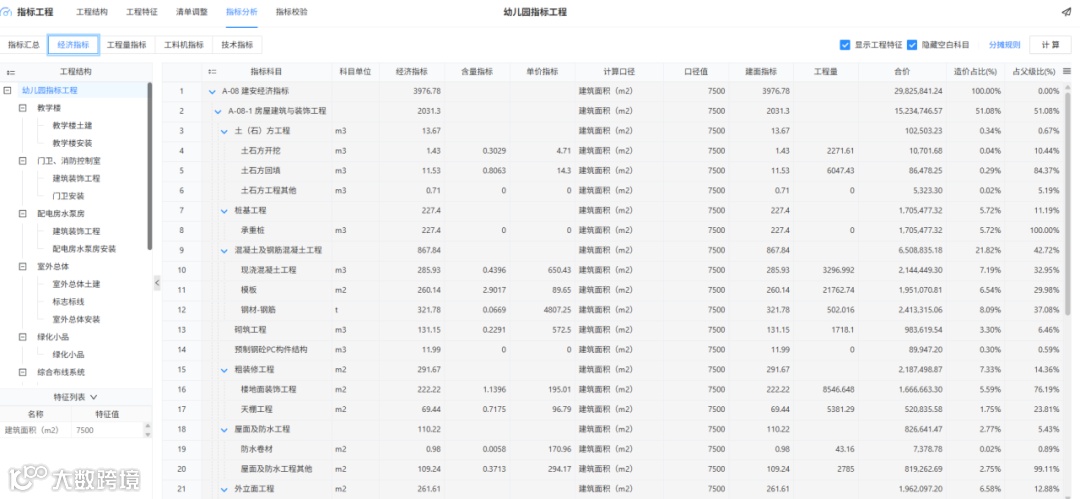
Task: Open the 工程结构 top tab
Action: pyautogui.click(x=92, y=12)
